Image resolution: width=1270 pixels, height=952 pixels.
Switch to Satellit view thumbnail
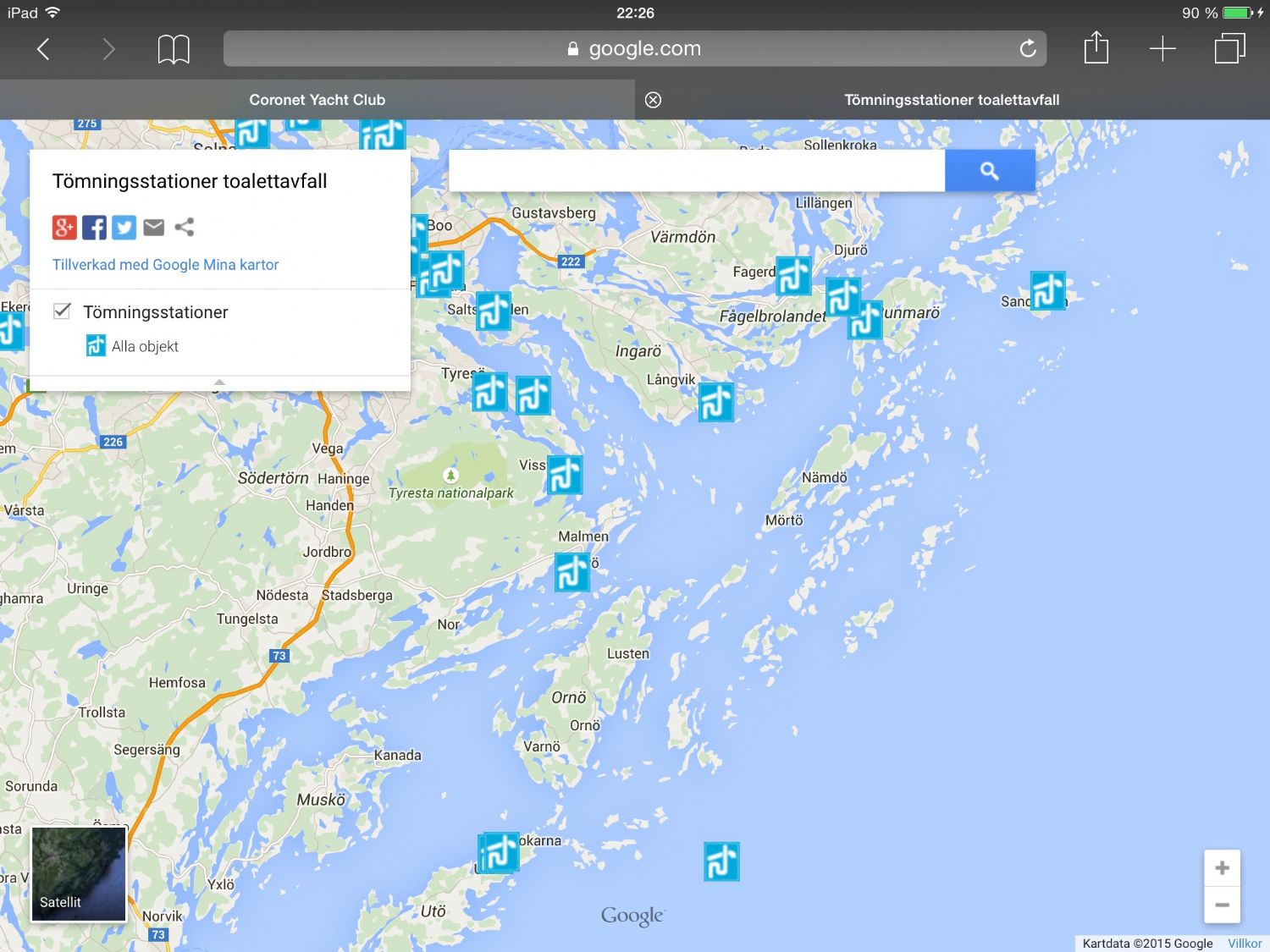point(79,874)
